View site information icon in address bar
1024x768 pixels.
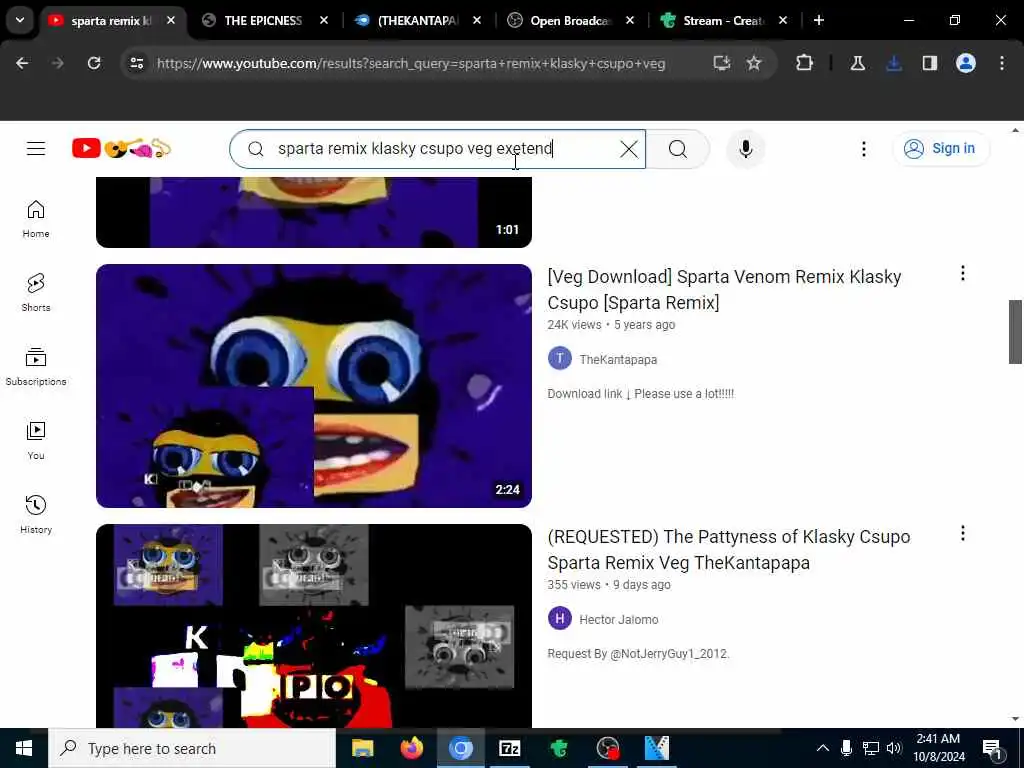point(136,63)
